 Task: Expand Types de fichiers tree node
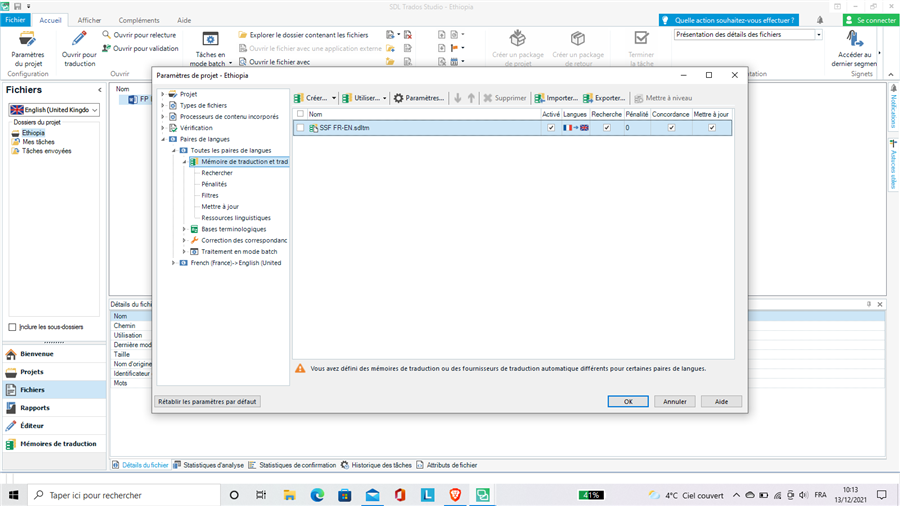pyautogui.click(x=163, y=106)
